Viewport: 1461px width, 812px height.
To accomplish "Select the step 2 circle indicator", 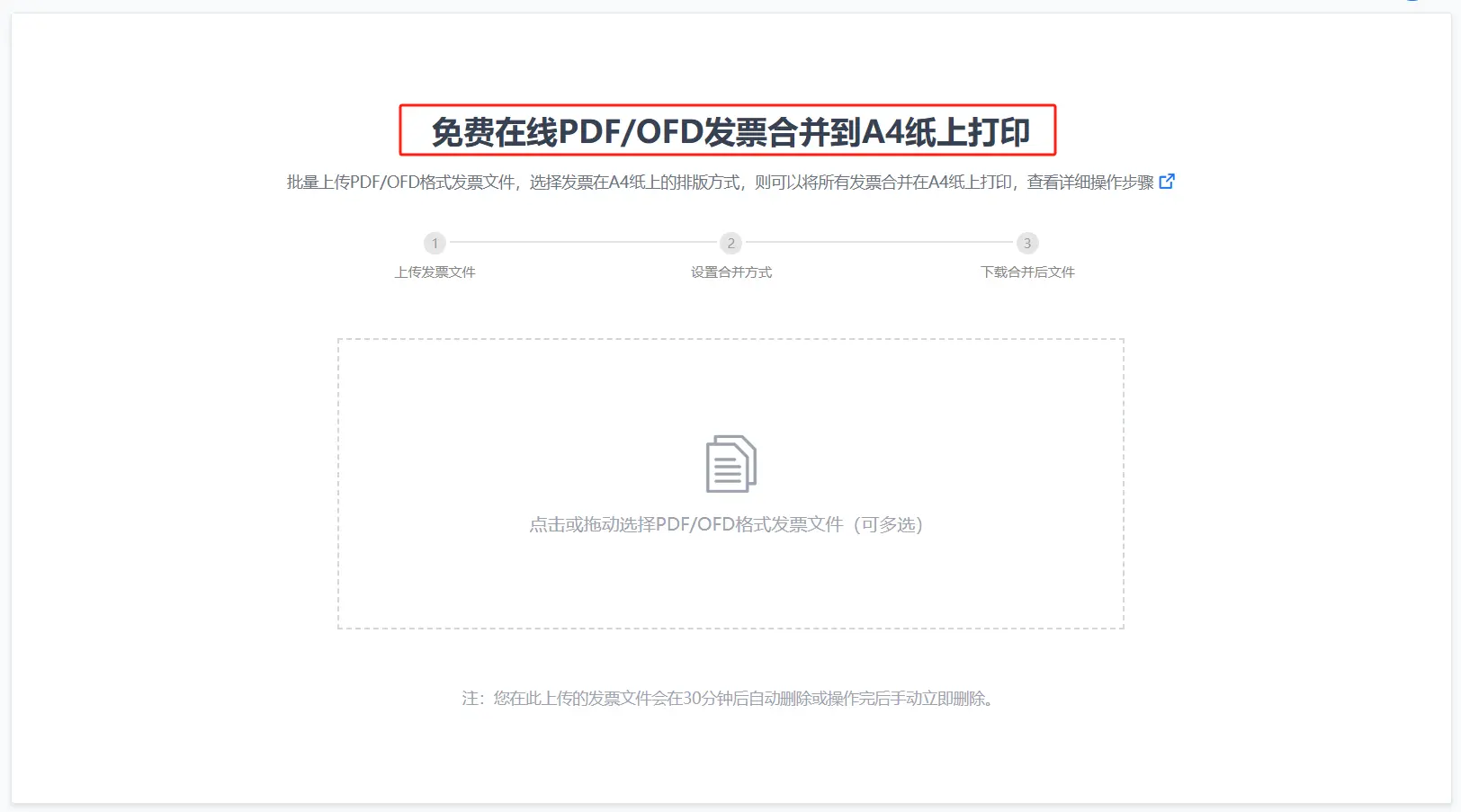I will 730,243.
